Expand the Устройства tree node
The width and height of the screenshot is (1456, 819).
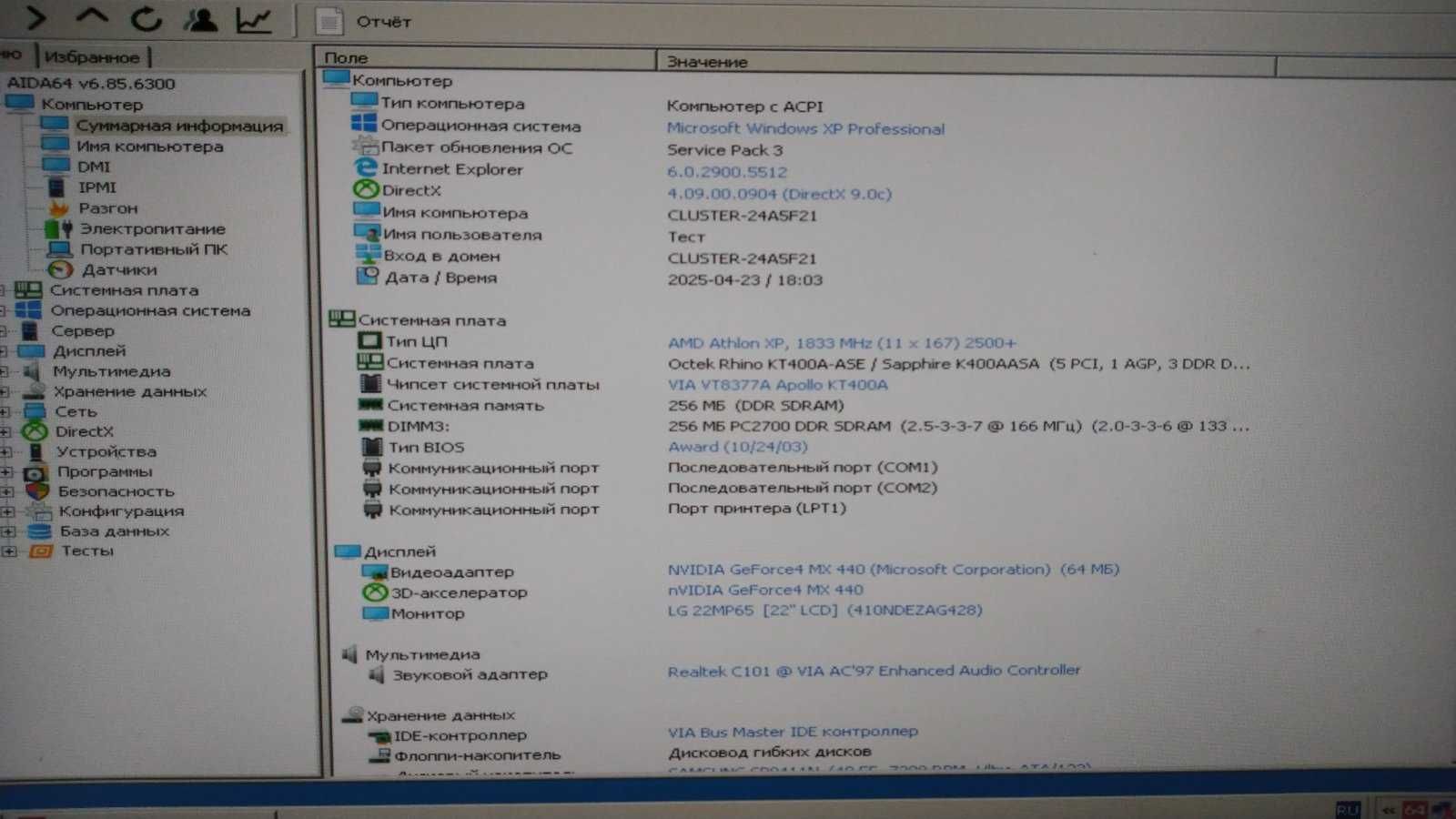click(6, 451)
